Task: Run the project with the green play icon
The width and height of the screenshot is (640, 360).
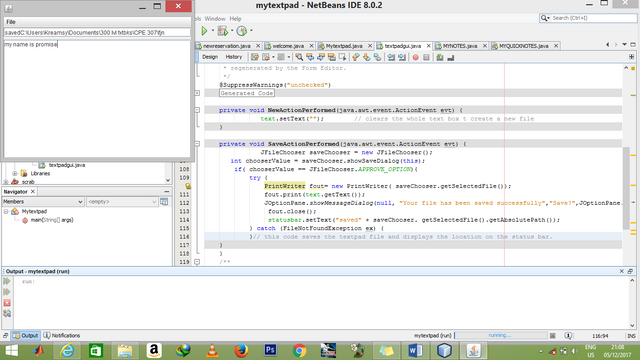Action: pyautogui.click(x=204, y=31)
